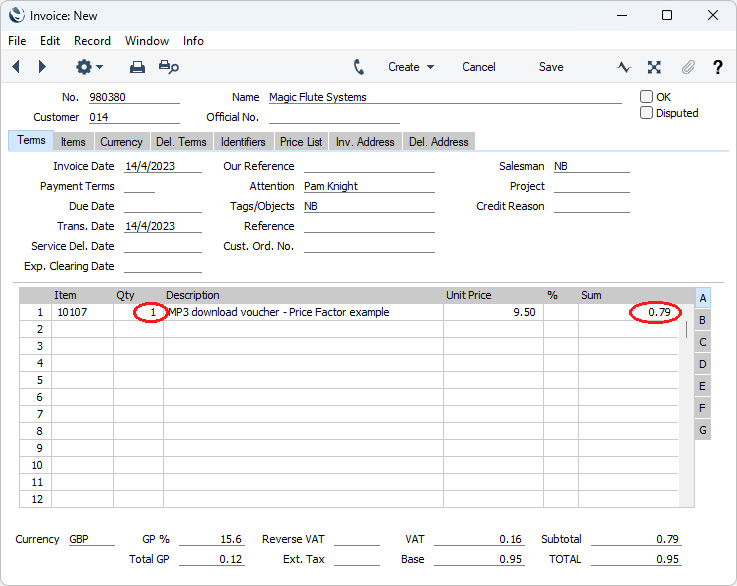Switch to the Price List tab

[301, 142]
